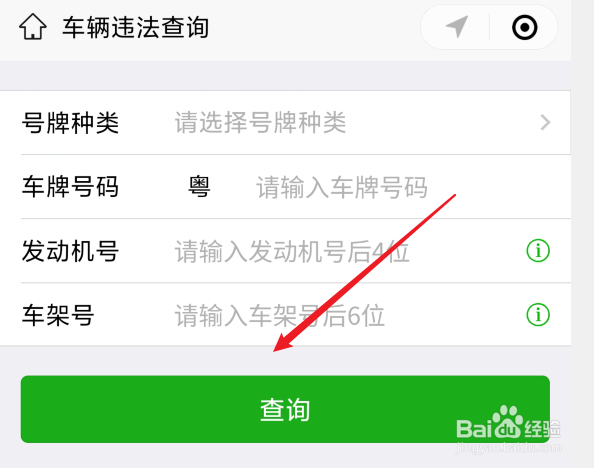
Task: Tap the location arrow icon
Action: click(x=457, y=27)
